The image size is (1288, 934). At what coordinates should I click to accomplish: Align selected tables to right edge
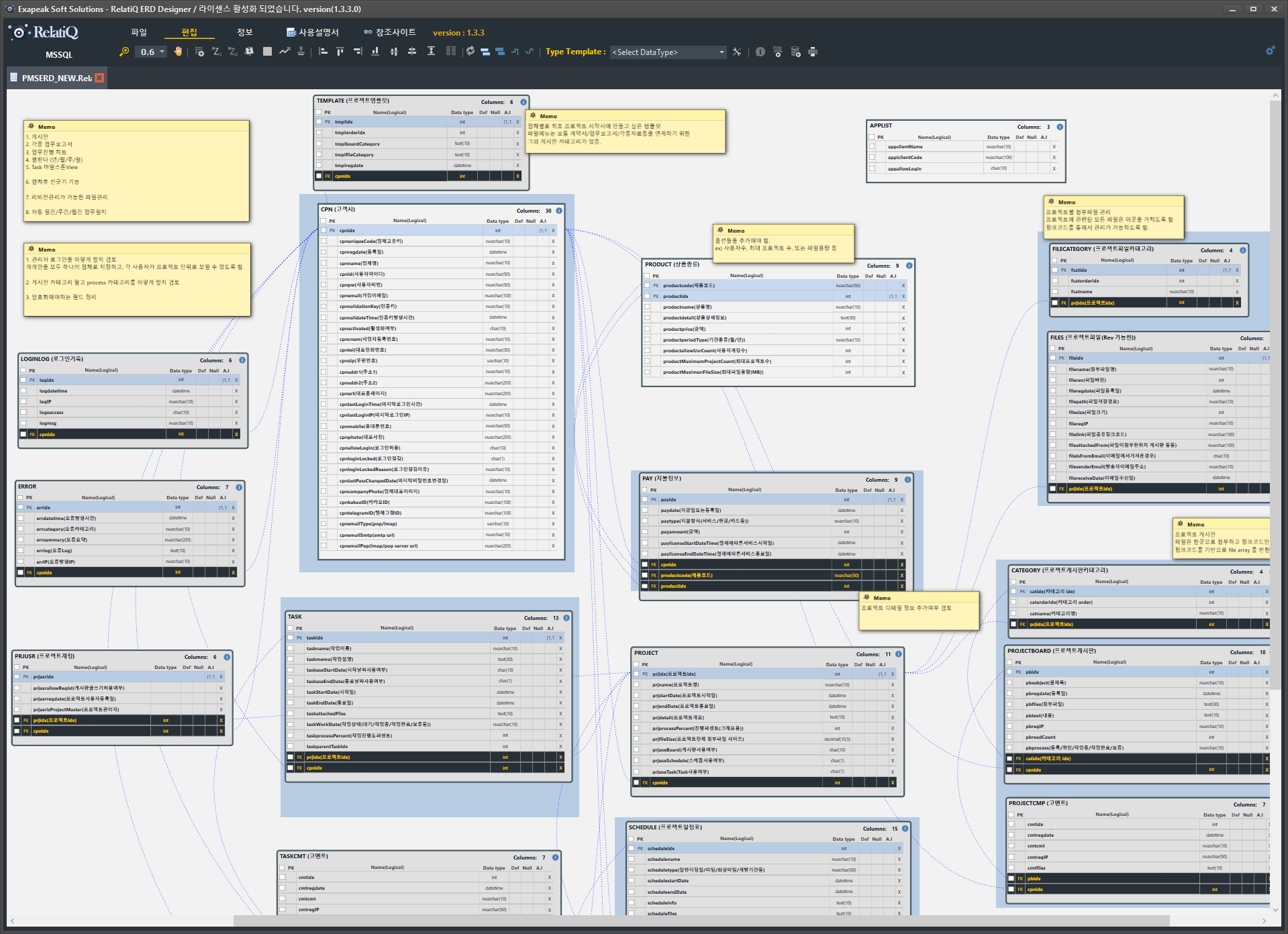click(x=358, y=52)
